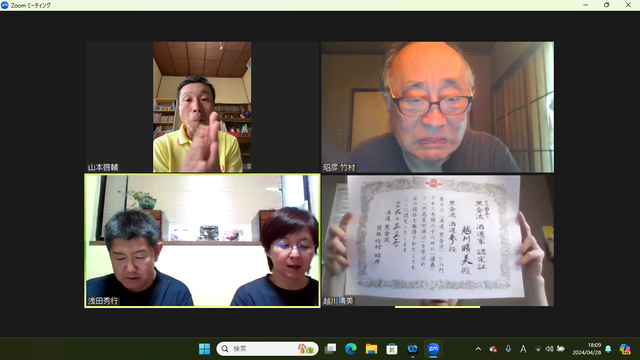This screenshot has height=360, width=640.
Task: Click the 越川晴美 name label
Action: pos(338,301)
